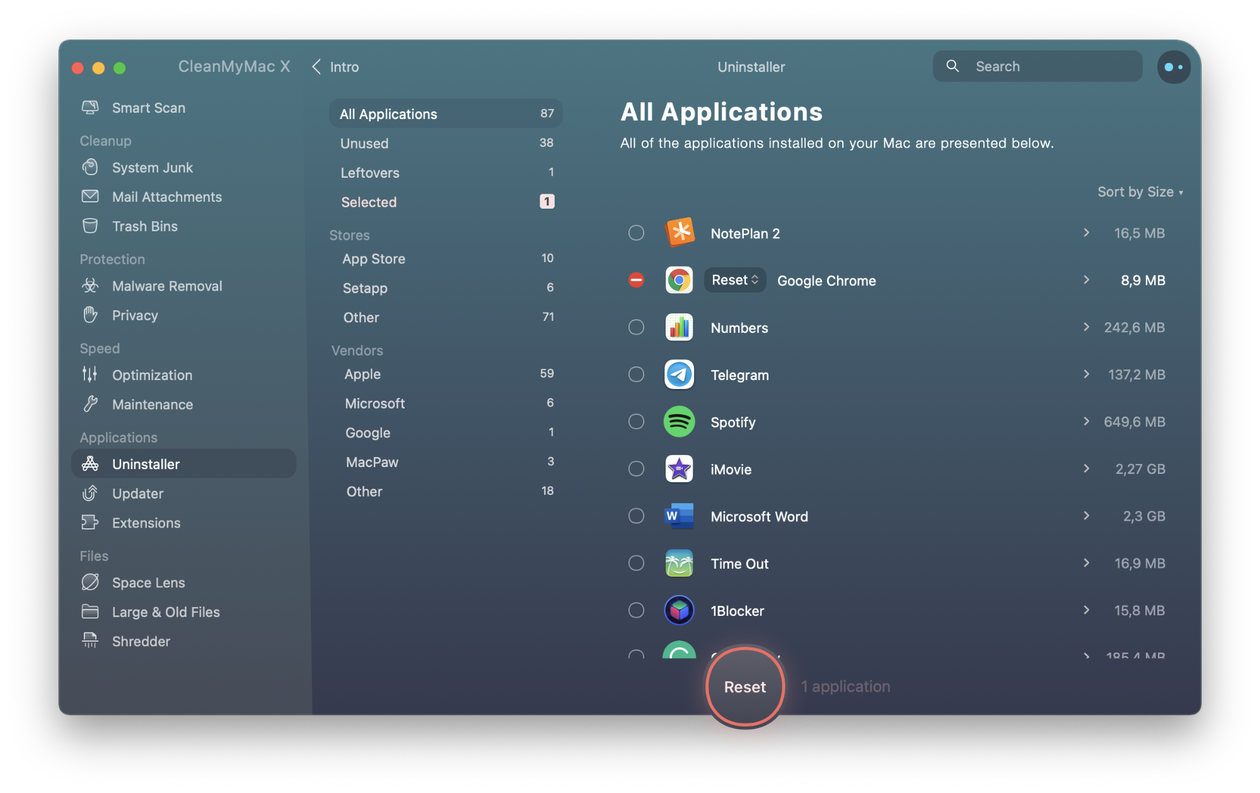
Task: Show Selected applications category
Action: (x=446, y=202)
